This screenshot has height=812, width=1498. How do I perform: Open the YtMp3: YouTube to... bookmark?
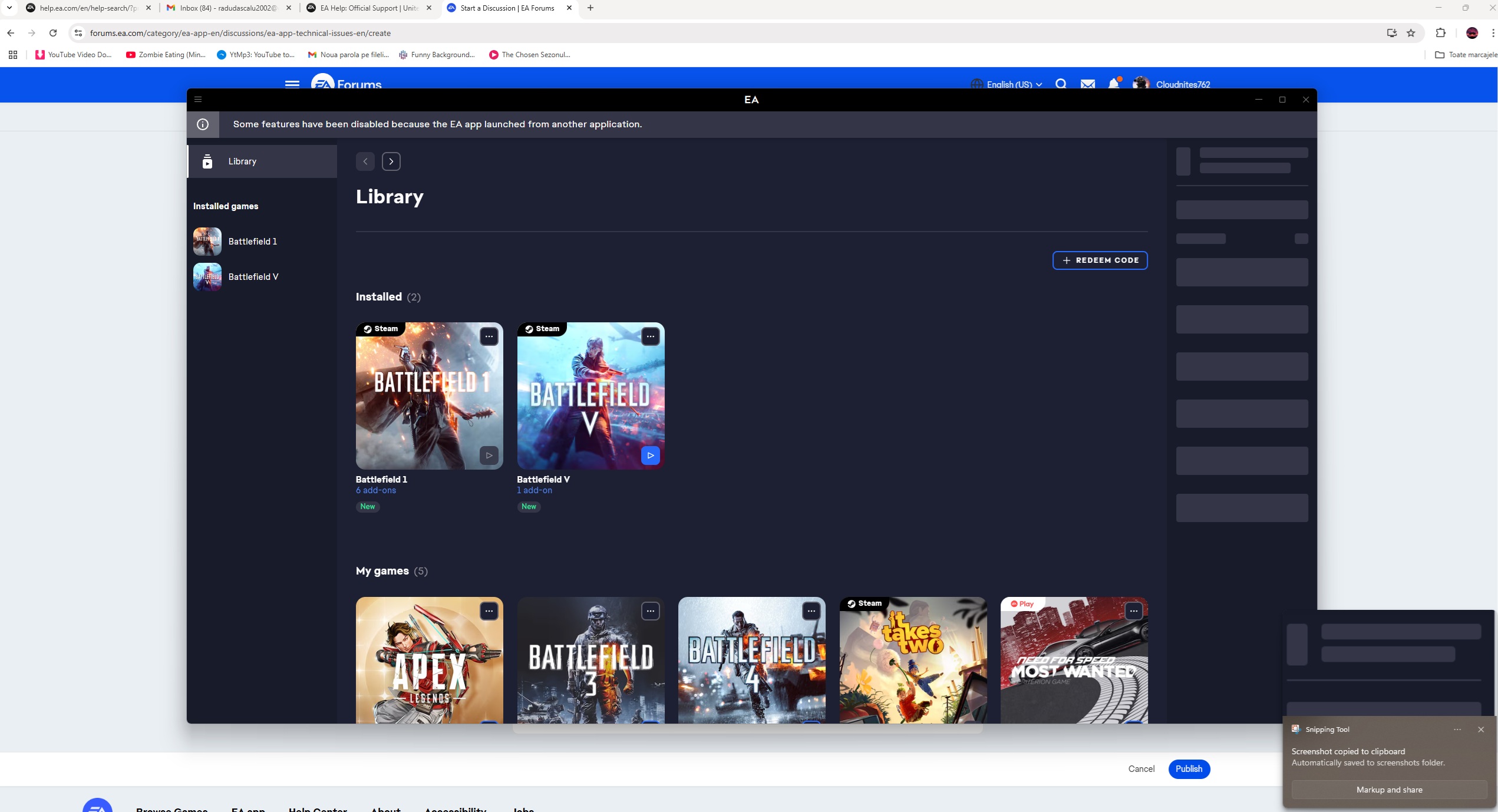point(256,55)
